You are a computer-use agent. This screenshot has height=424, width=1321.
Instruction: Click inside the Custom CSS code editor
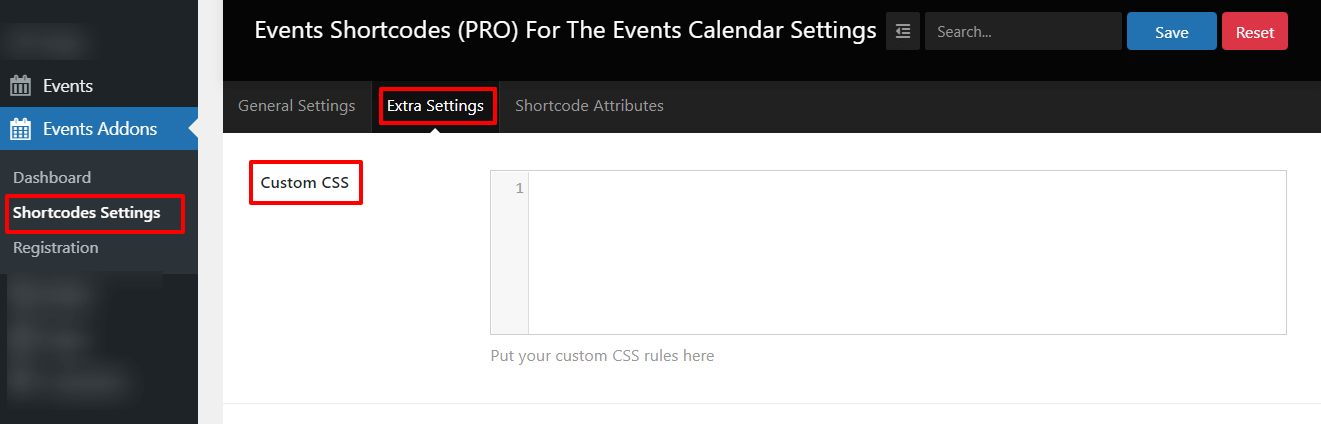(x=906, y=252)
